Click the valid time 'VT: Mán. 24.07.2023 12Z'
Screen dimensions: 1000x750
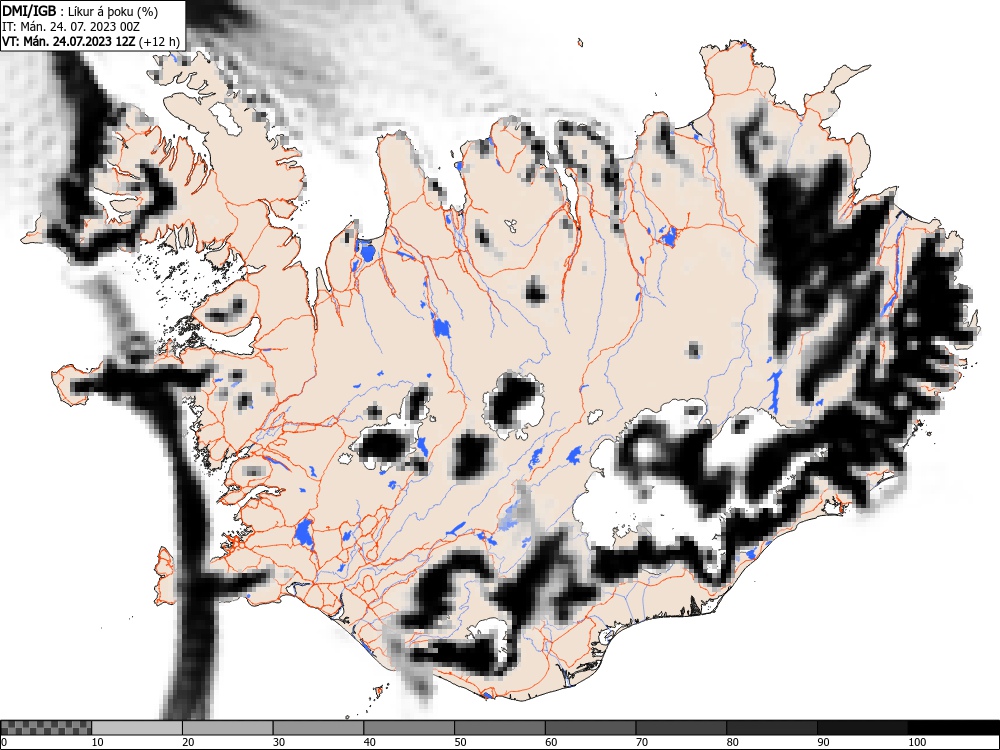pos(70,42)
